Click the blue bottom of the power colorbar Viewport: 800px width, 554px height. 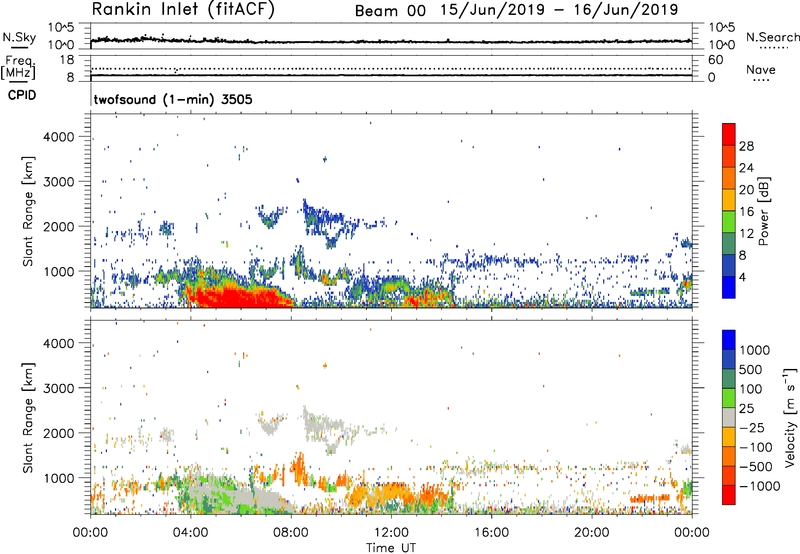(729, 287)
